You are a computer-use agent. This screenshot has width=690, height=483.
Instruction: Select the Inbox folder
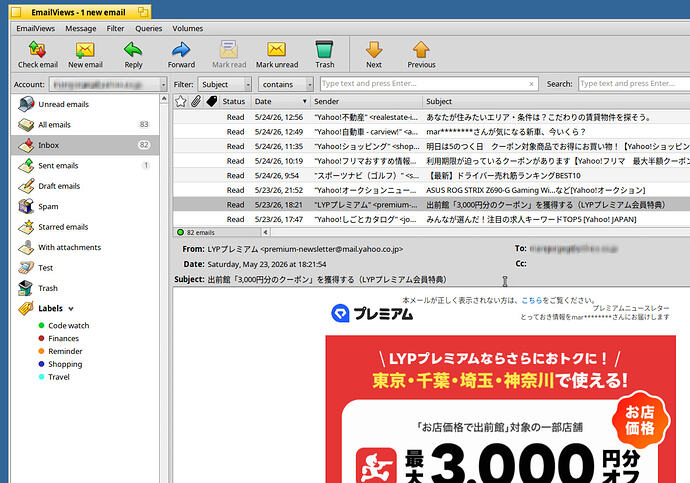[85, 145]
